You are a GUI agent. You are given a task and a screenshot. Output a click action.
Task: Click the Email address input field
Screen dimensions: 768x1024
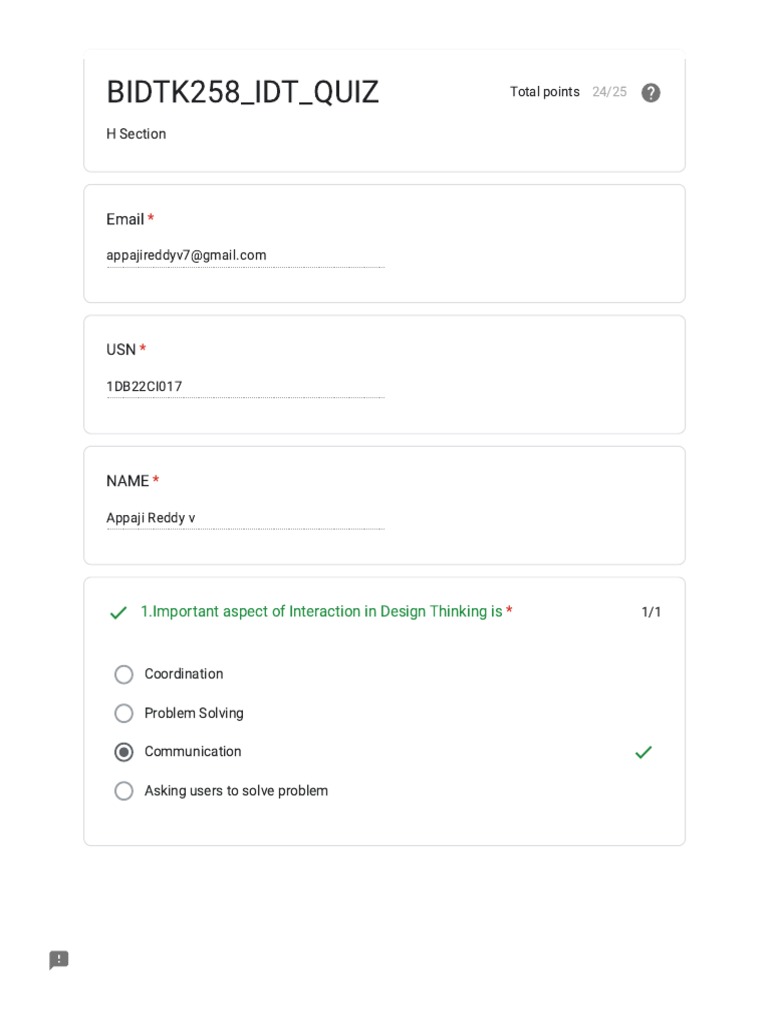pos(245,256)
